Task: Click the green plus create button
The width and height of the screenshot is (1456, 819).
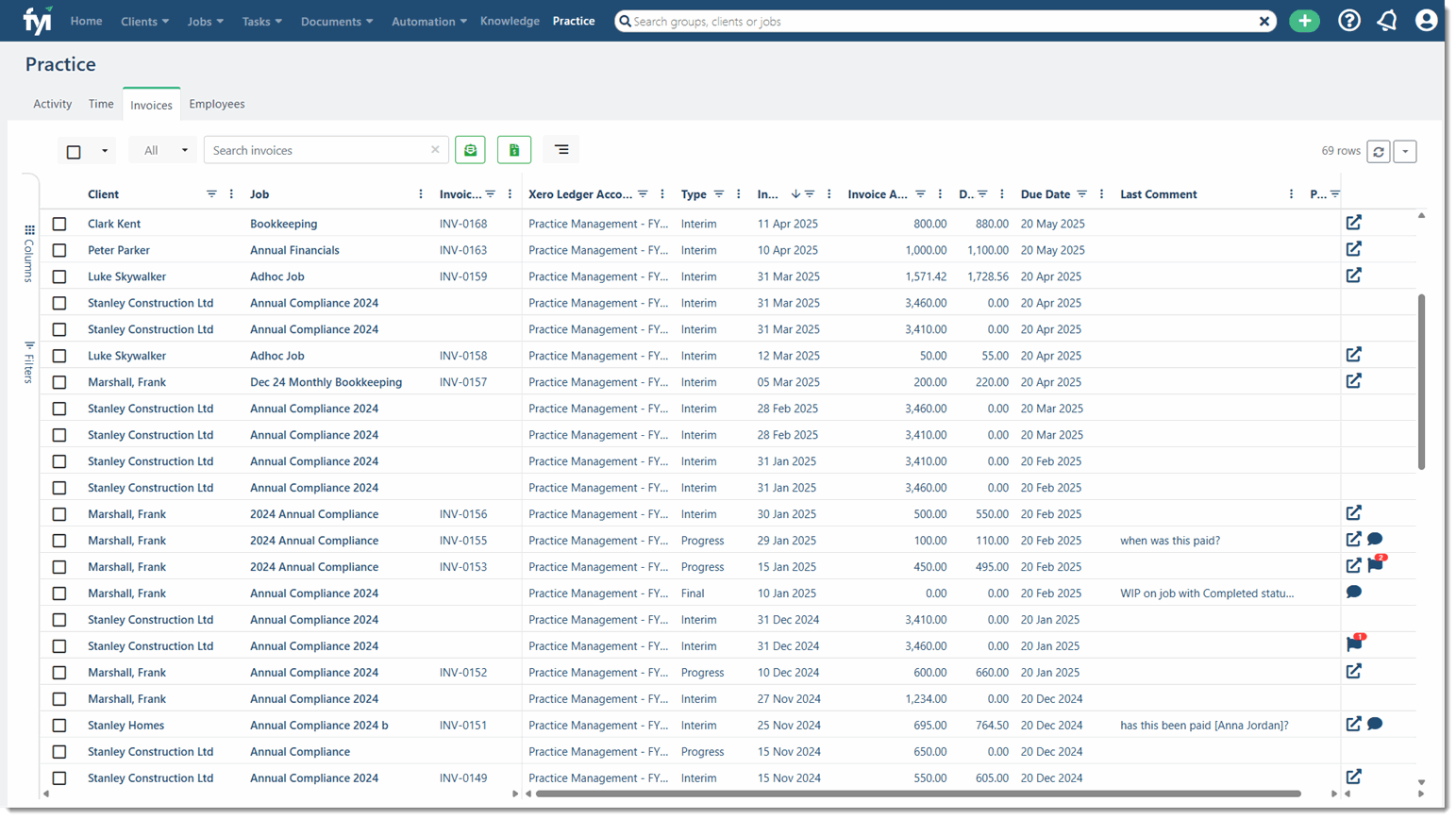Action: (1304, 21)
